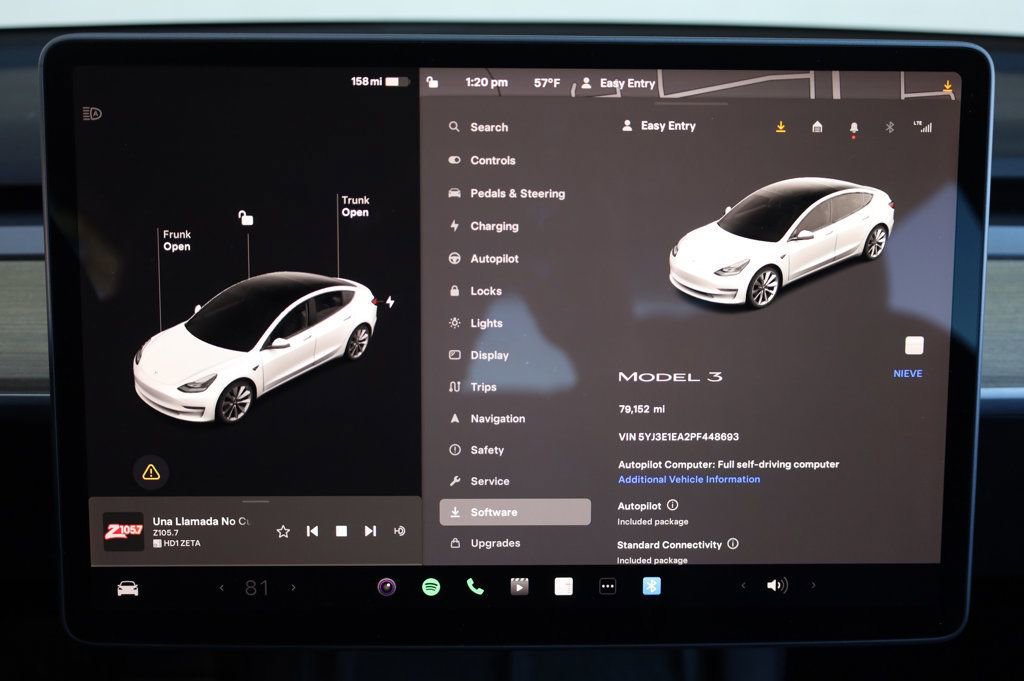Open the Locks menu

pos(475,291)
